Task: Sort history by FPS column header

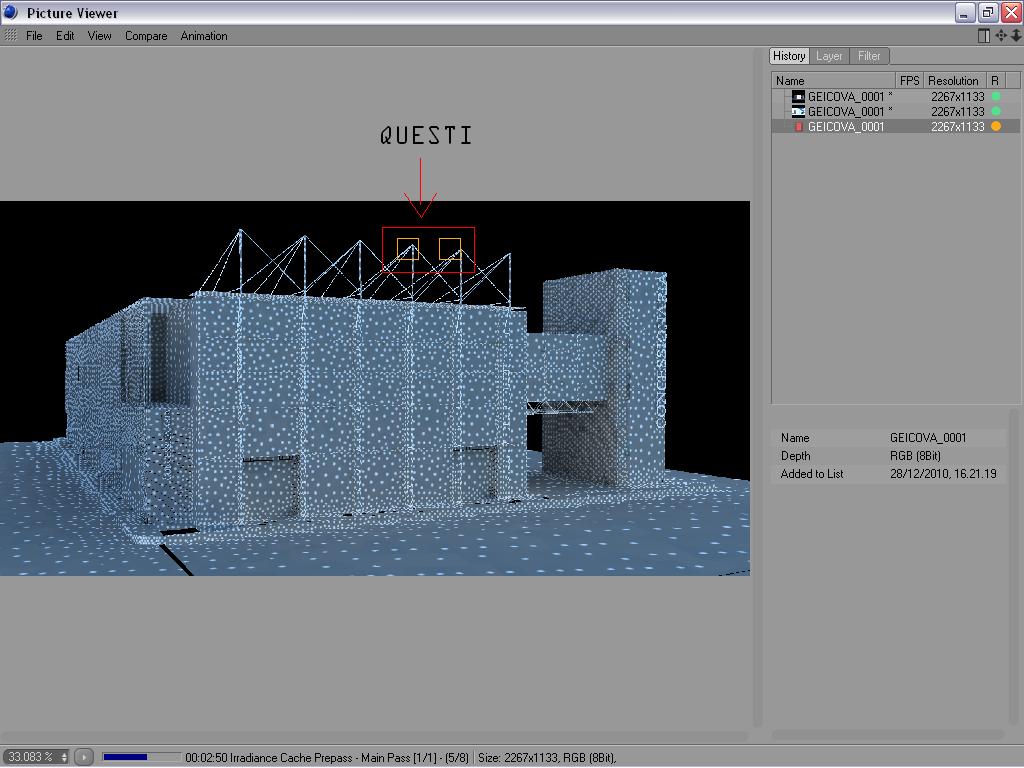Action: pyautogui.click(x=909, y=80)
